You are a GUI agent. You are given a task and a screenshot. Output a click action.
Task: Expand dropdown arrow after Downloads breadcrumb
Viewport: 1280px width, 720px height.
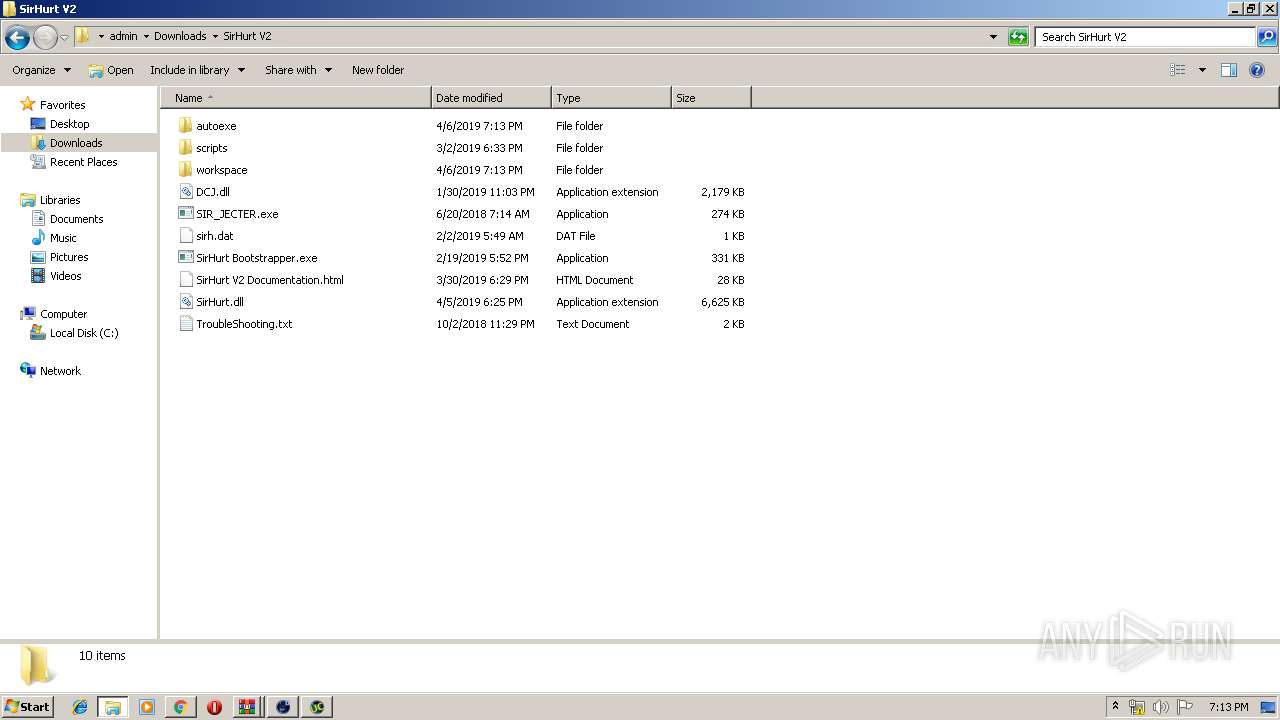(x=215, y=36)
